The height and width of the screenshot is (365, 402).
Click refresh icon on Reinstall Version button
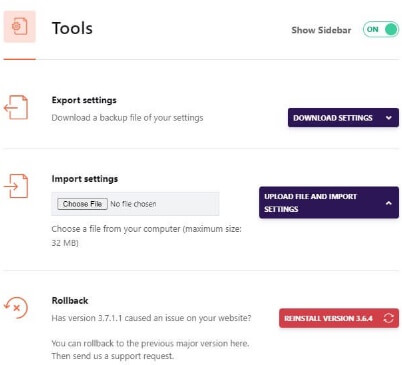pos(388,318)
